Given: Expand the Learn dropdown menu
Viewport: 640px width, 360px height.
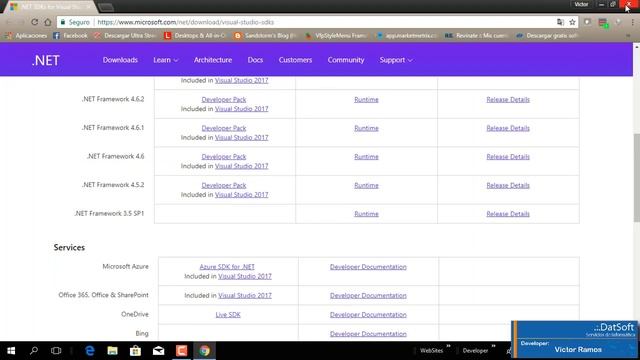Looking at the screenshot, I should [165, 60].
